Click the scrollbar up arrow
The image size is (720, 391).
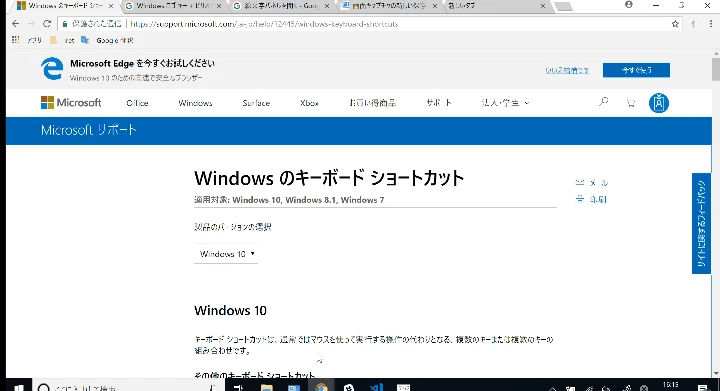716,54
